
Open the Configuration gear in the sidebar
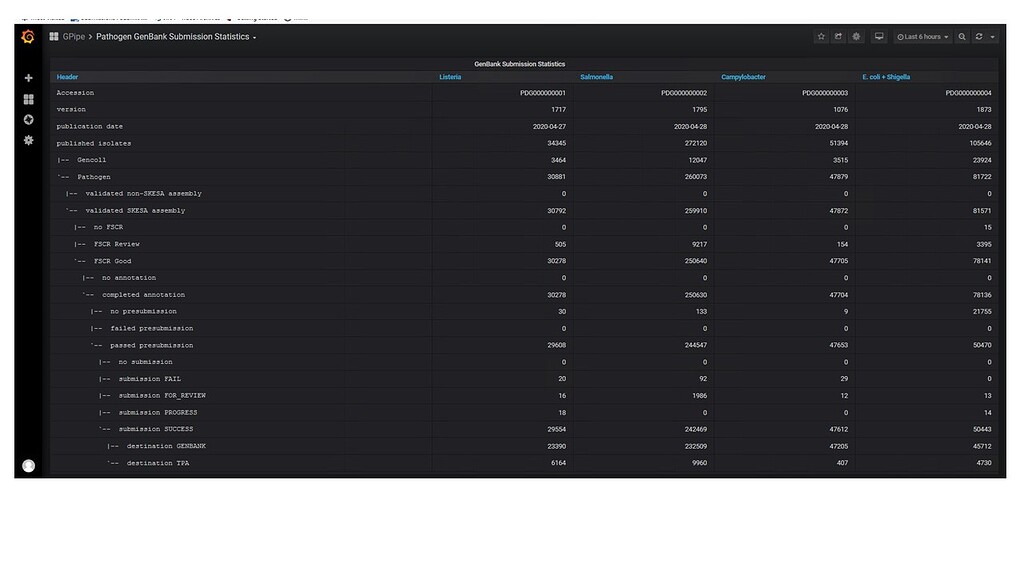(x=28, y=141)
